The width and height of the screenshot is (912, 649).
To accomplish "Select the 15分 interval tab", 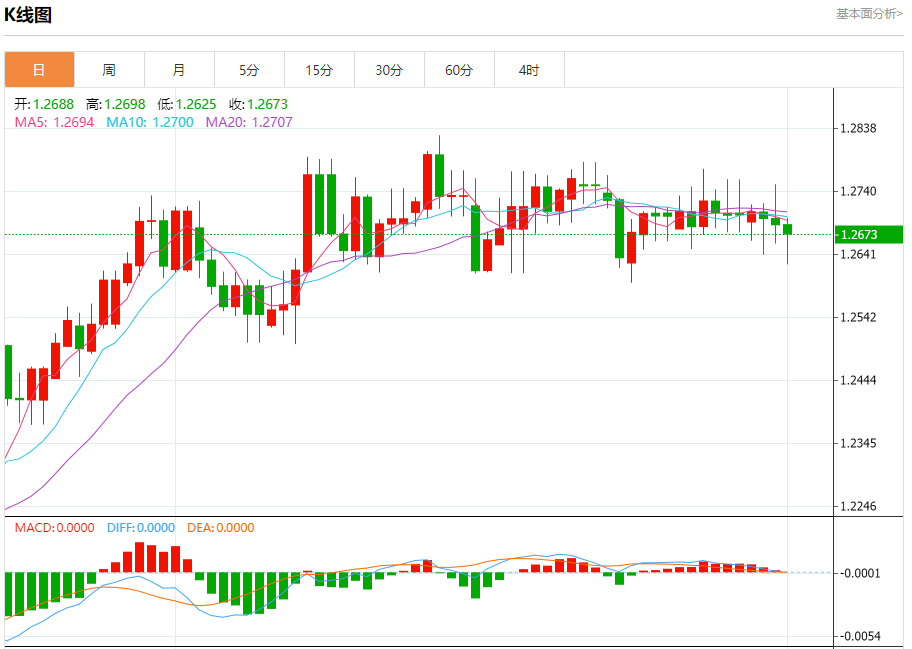I will 319,70.
